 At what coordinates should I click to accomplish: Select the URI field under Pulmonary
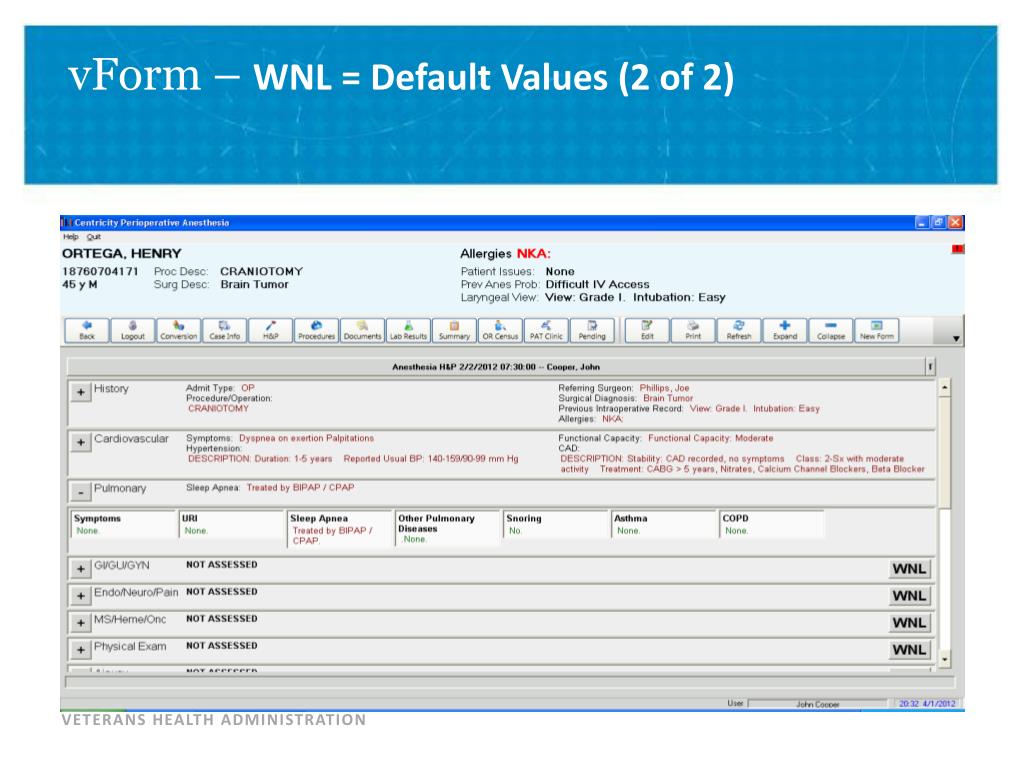[x=231, y=524]
